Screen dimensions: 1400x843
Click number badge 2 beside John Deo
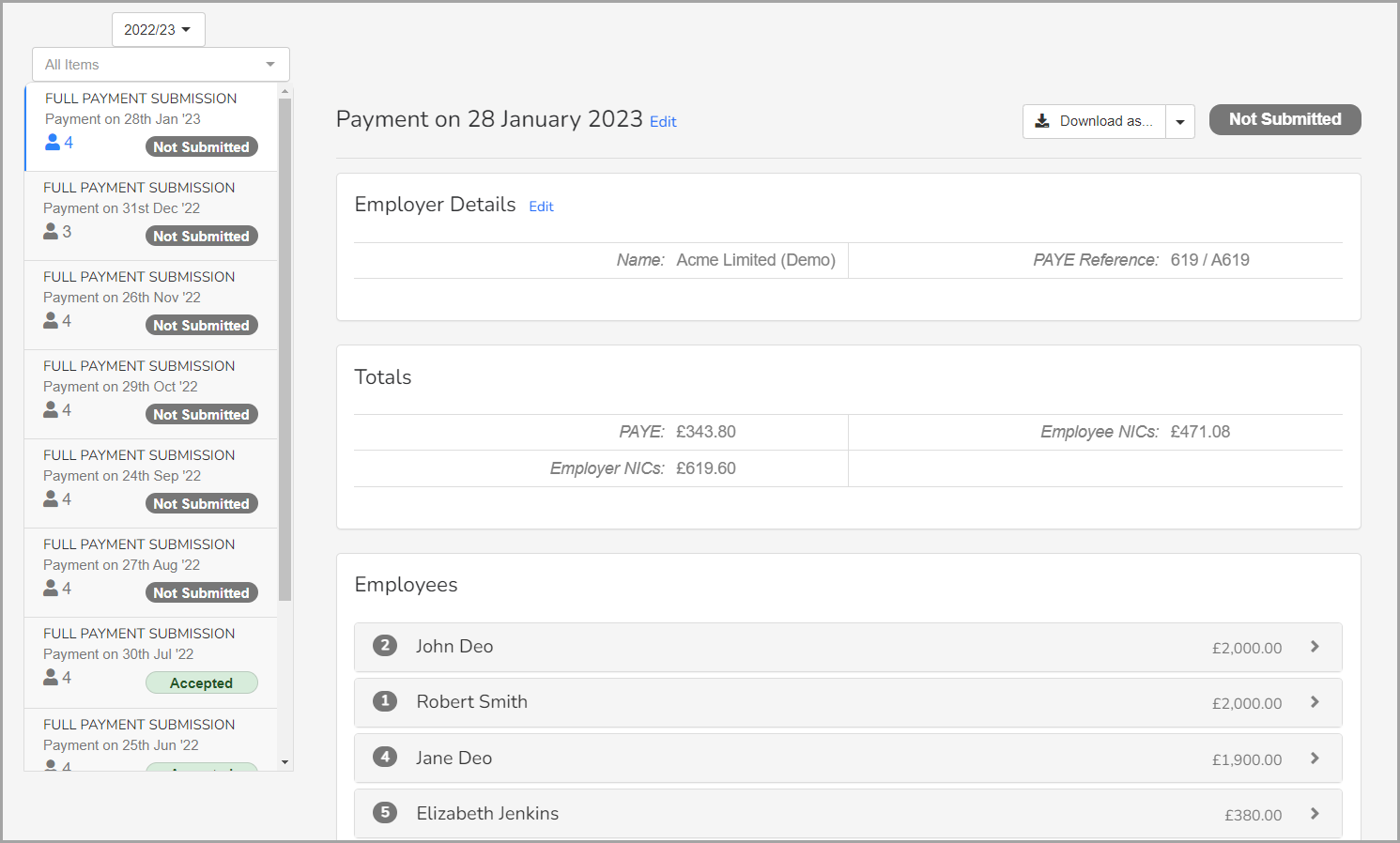pos(385,646)
